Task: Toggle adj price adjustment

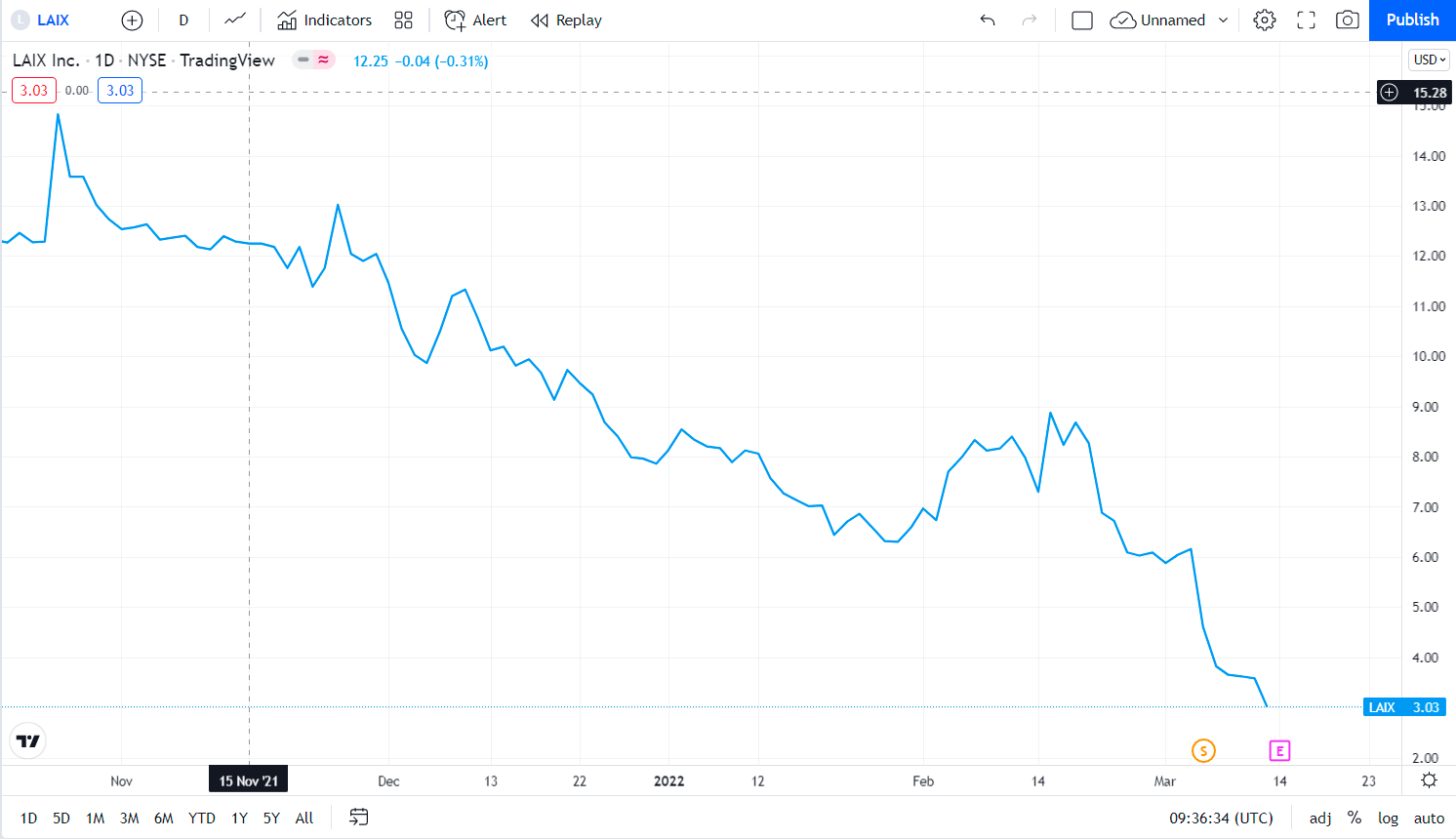Action: click(x=1319, y=819)
